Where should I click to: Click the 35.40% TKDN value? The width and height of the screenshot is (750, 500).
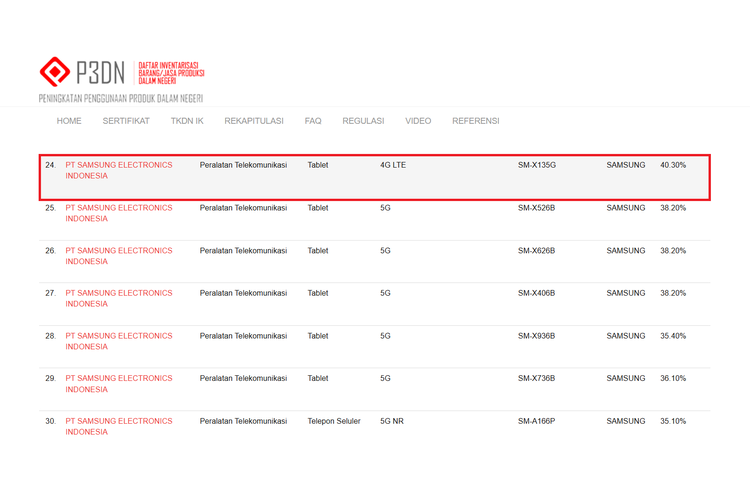point(673,336)
